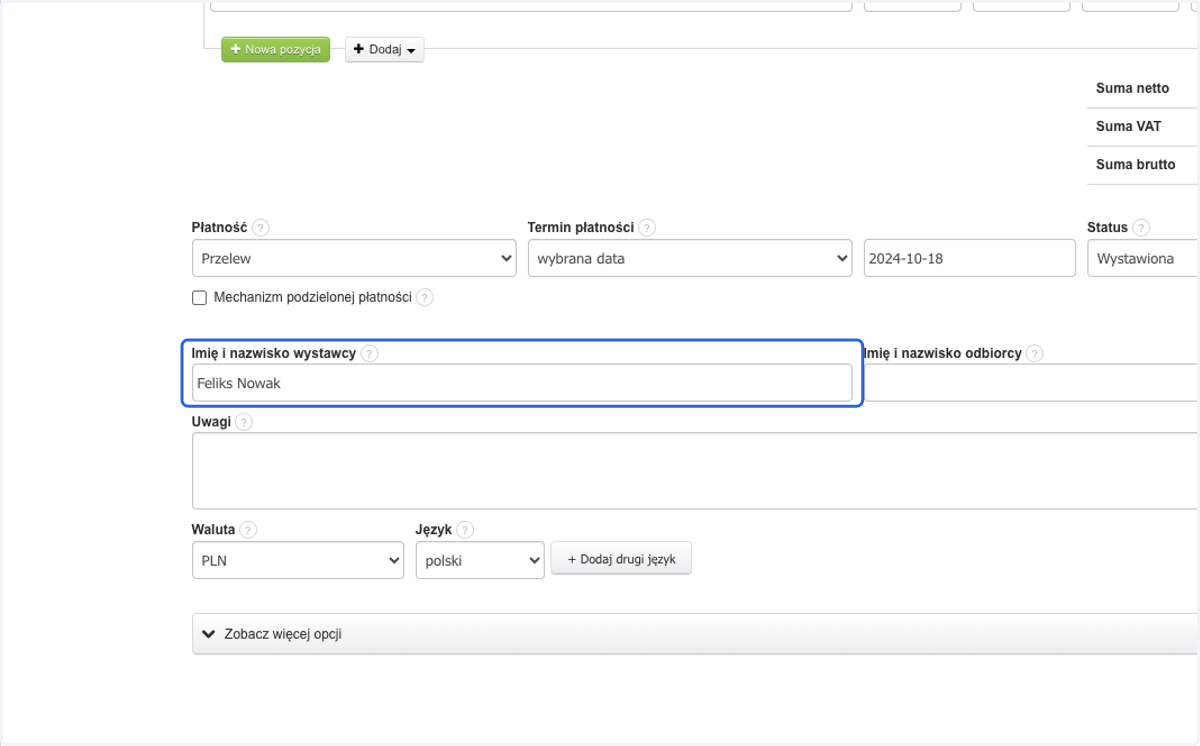The image size is (1200, 746).
Task: Click the Imię i nazwisko odbiorcy label
Action: point(942,353)
